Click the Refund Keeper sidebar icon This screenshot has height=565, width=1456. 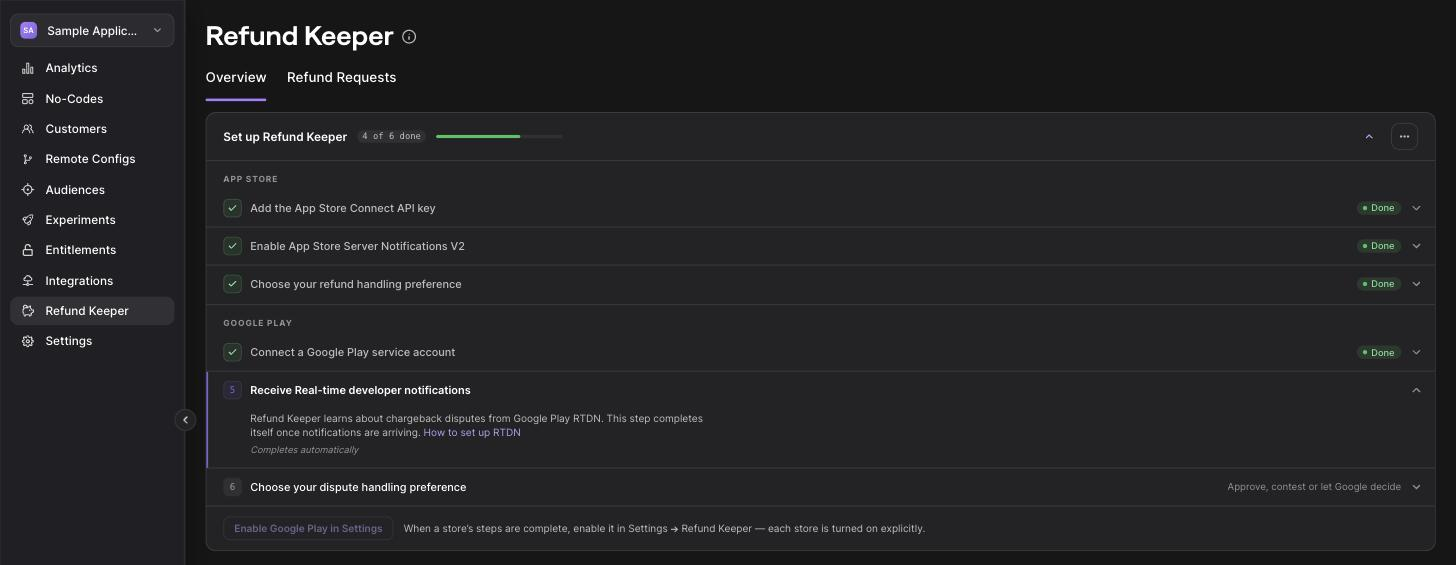[x=28, y=311]
